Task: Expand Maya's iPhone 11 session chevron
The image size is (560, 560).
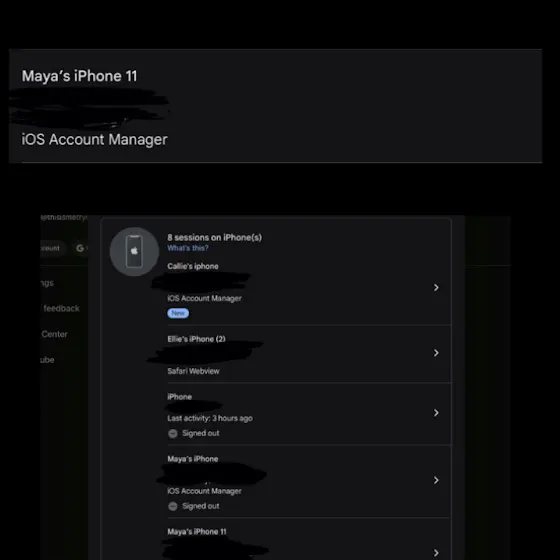Action: 436,553
